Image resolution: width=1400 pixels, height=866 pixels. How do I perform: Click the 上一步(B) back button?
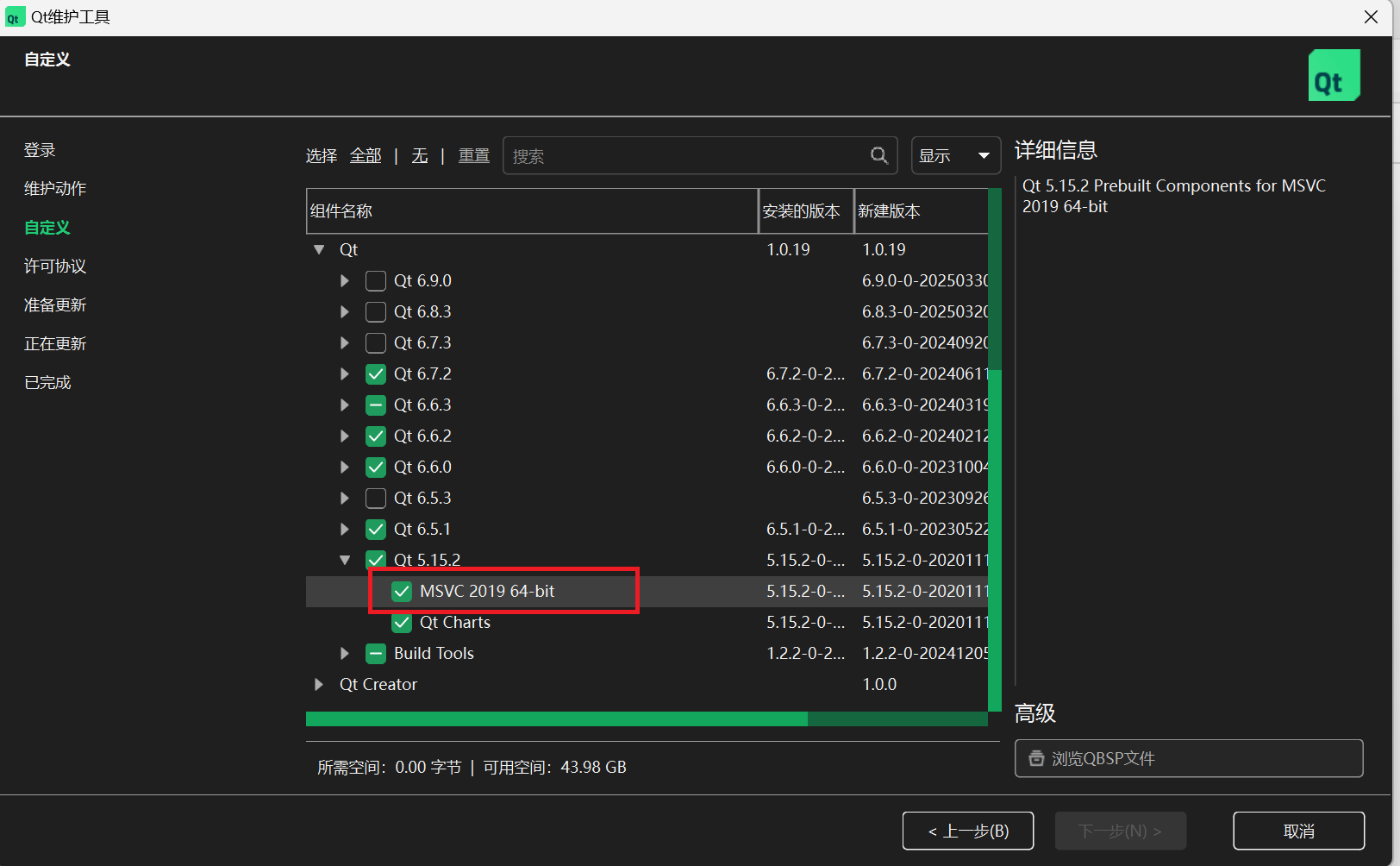click(968, 831)
